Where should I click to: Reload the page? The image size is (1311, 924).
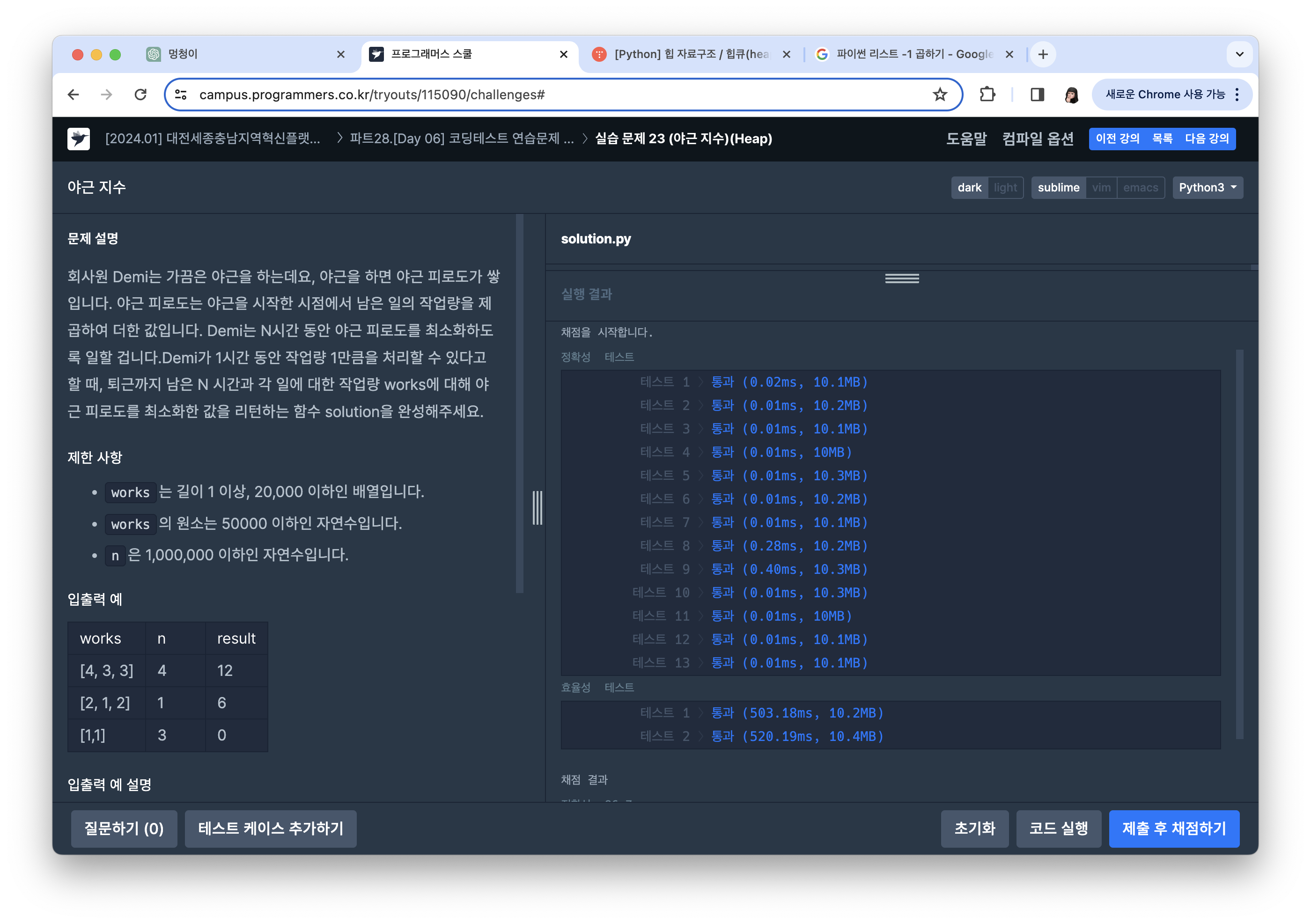pos(140,95)
